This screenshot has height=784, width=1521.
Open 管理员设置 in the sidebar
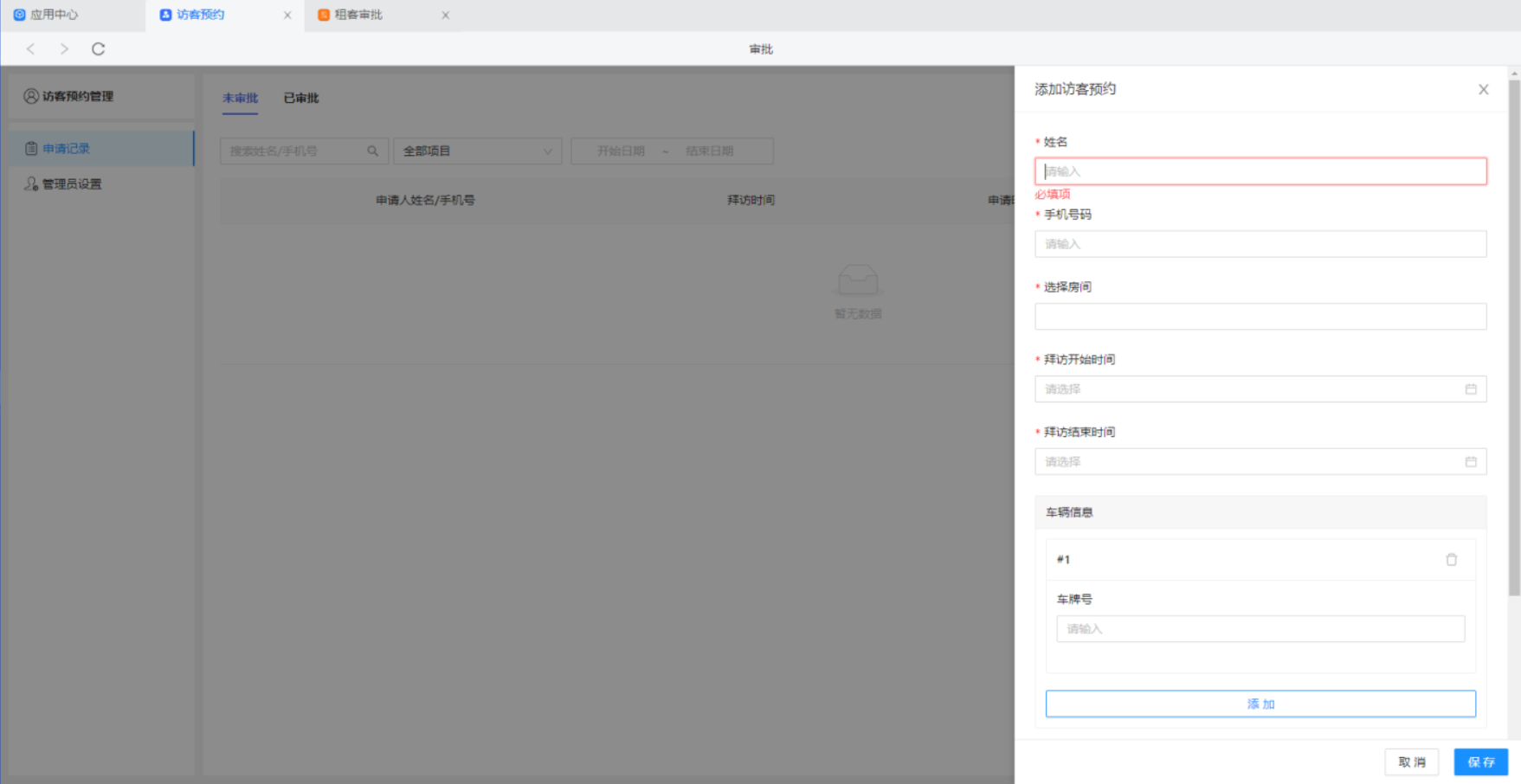tap(72, 184)
